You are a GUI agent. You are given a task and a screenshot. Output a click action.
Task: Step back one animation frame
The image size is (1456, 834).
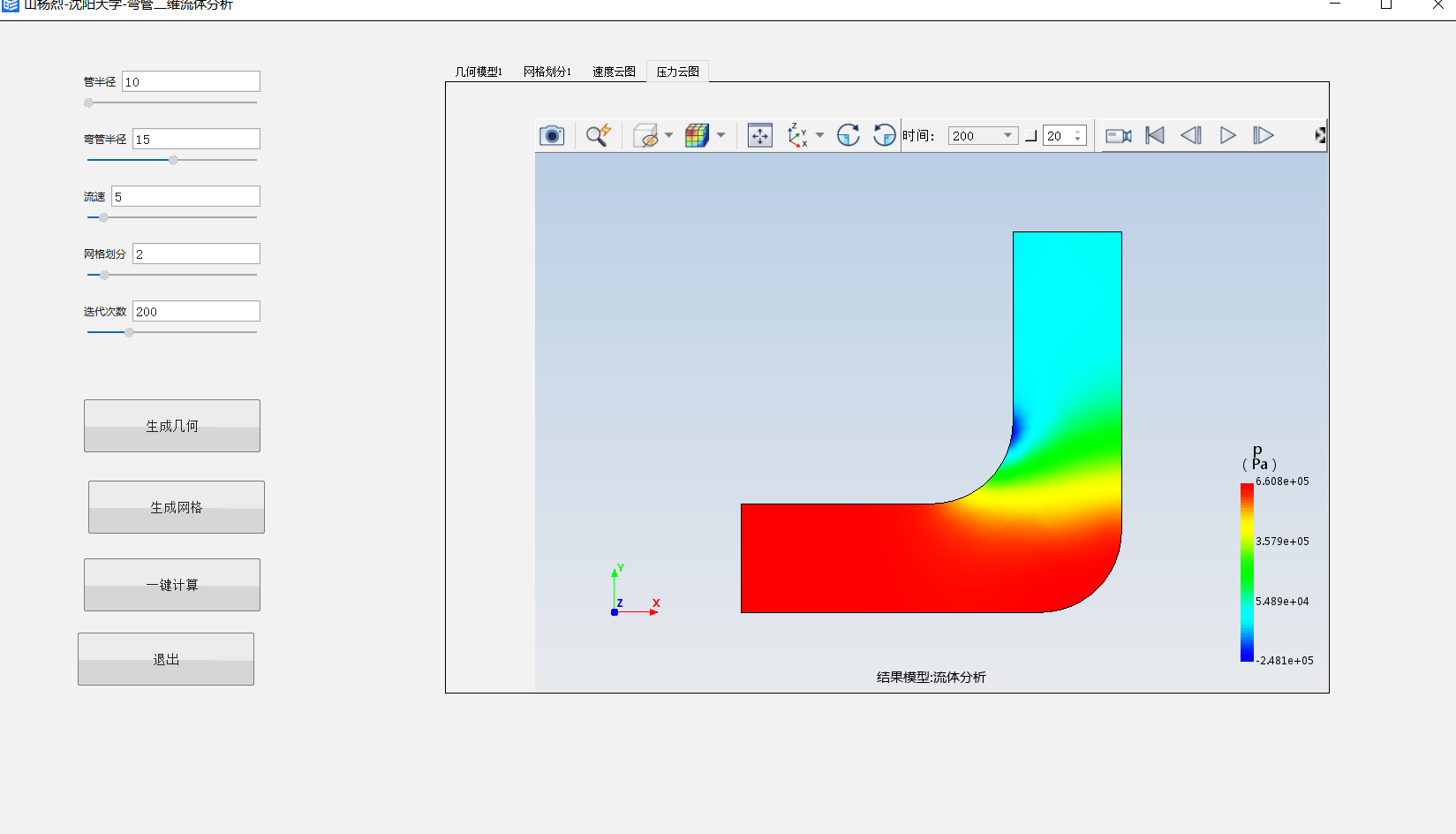pos(1191,135)
